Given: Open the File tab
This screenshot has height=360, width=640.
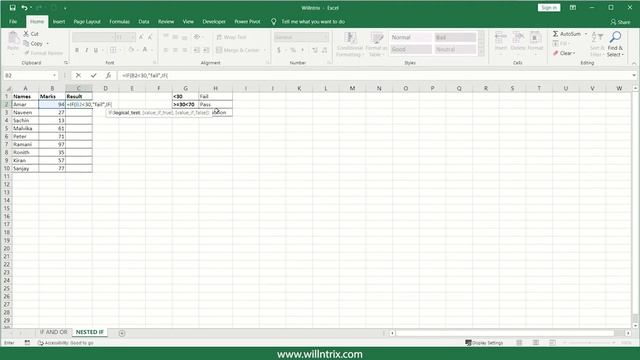Looking at the screenshot, I should pyautogui.click(x=13, y=22).
